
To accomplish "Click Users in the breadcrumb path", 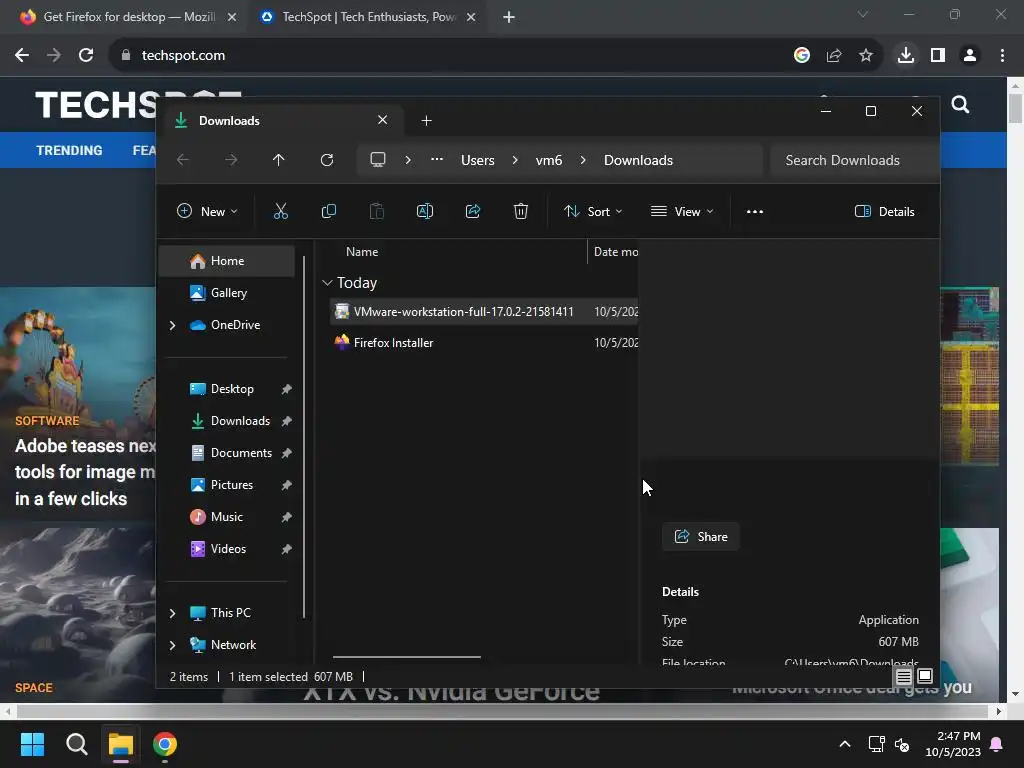I will 477,160.
